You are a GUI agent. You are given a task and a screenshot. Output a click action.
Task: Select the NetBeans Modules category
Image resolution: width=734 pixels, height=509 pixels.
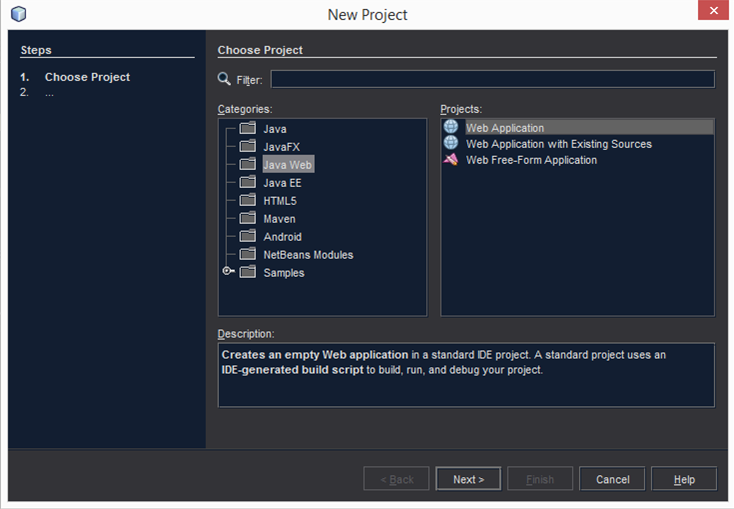click(x=308, y=255)
